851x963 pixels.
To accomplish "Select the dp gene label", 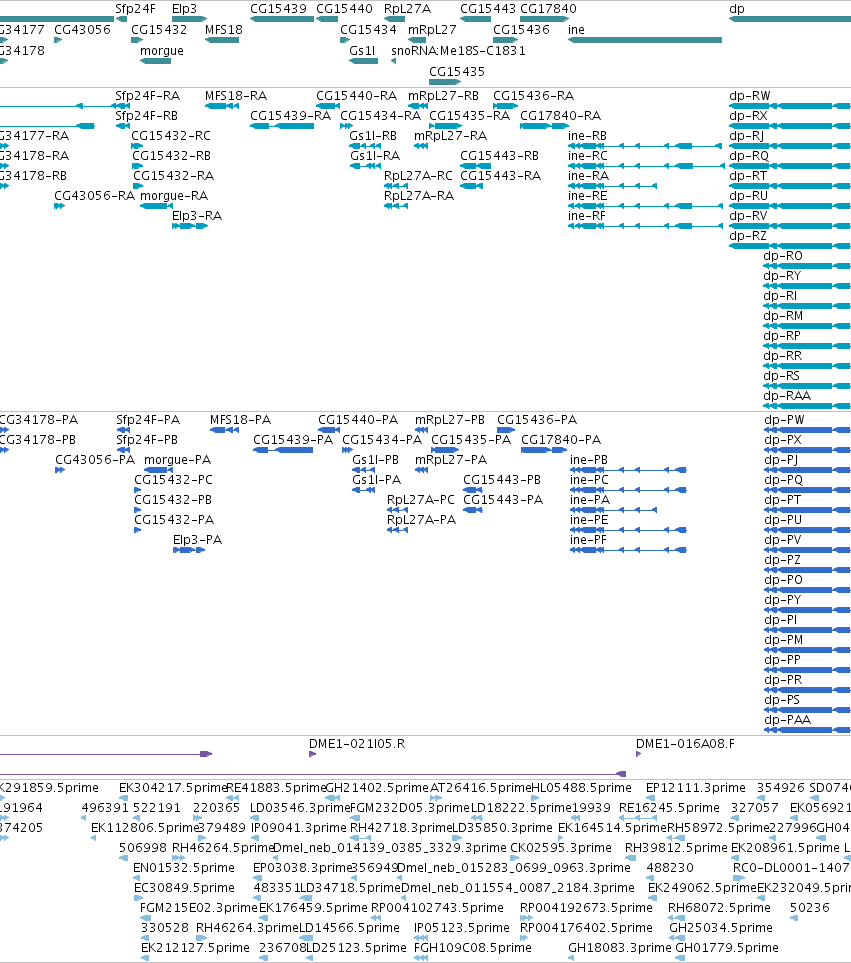I will pyautogui.click(x=737, y=9).
